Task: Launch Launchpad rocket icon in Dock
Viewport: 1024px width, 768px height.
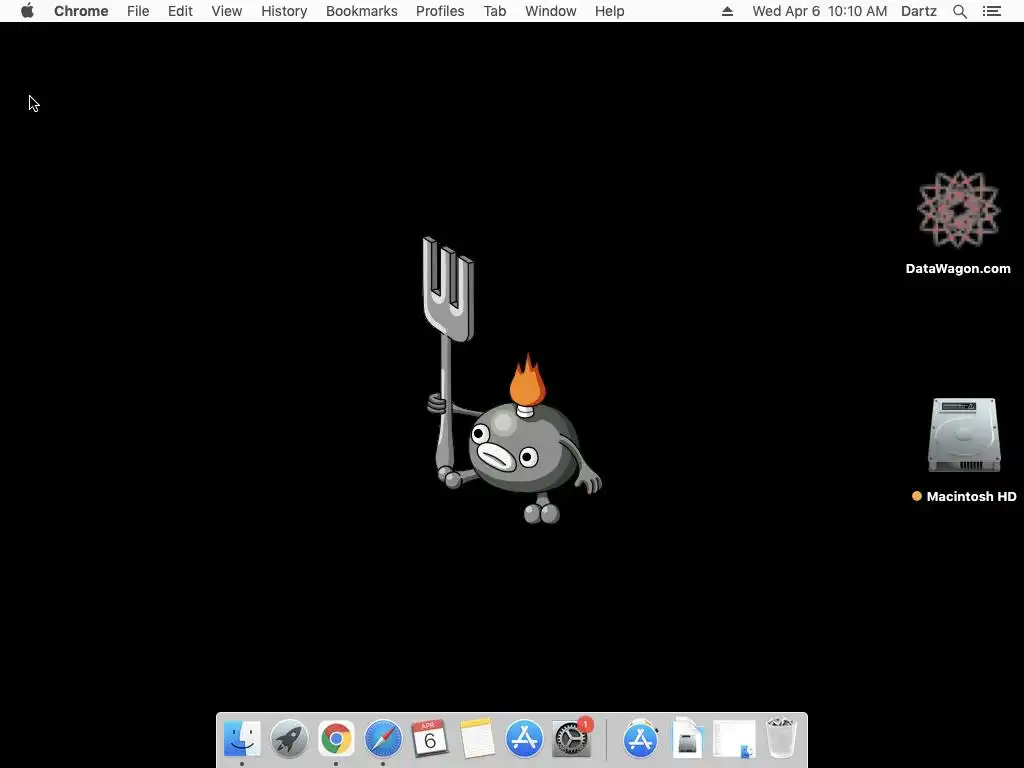Action: pos(289,739)
